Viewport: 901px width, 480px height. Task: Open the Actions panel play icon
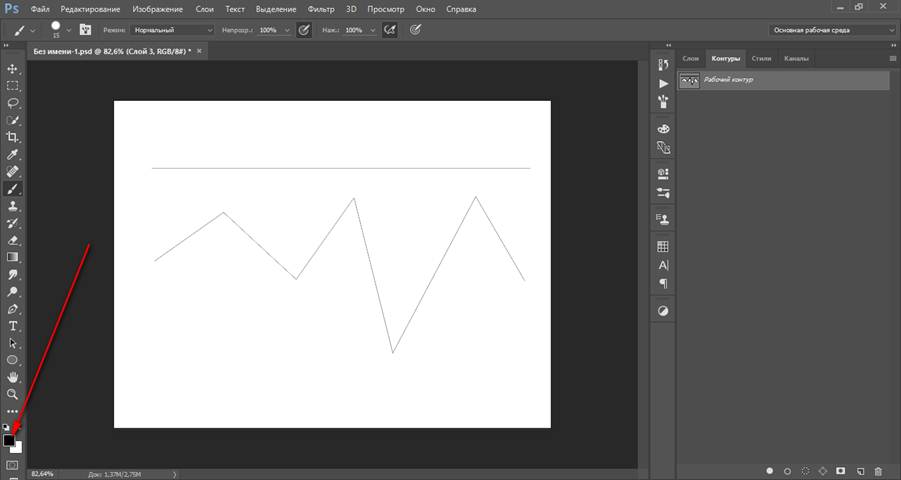click(x=663, y=83)
